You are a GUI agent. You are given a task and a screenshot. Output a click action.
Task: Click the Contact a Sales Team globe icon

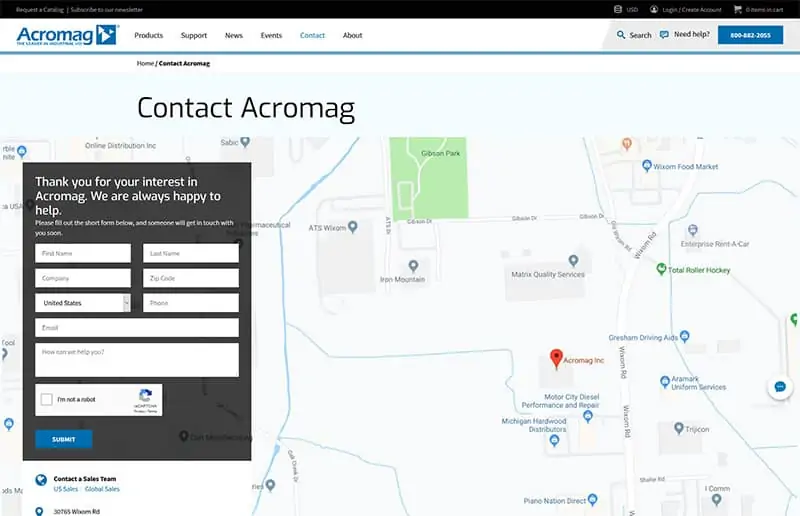[41, 480]
